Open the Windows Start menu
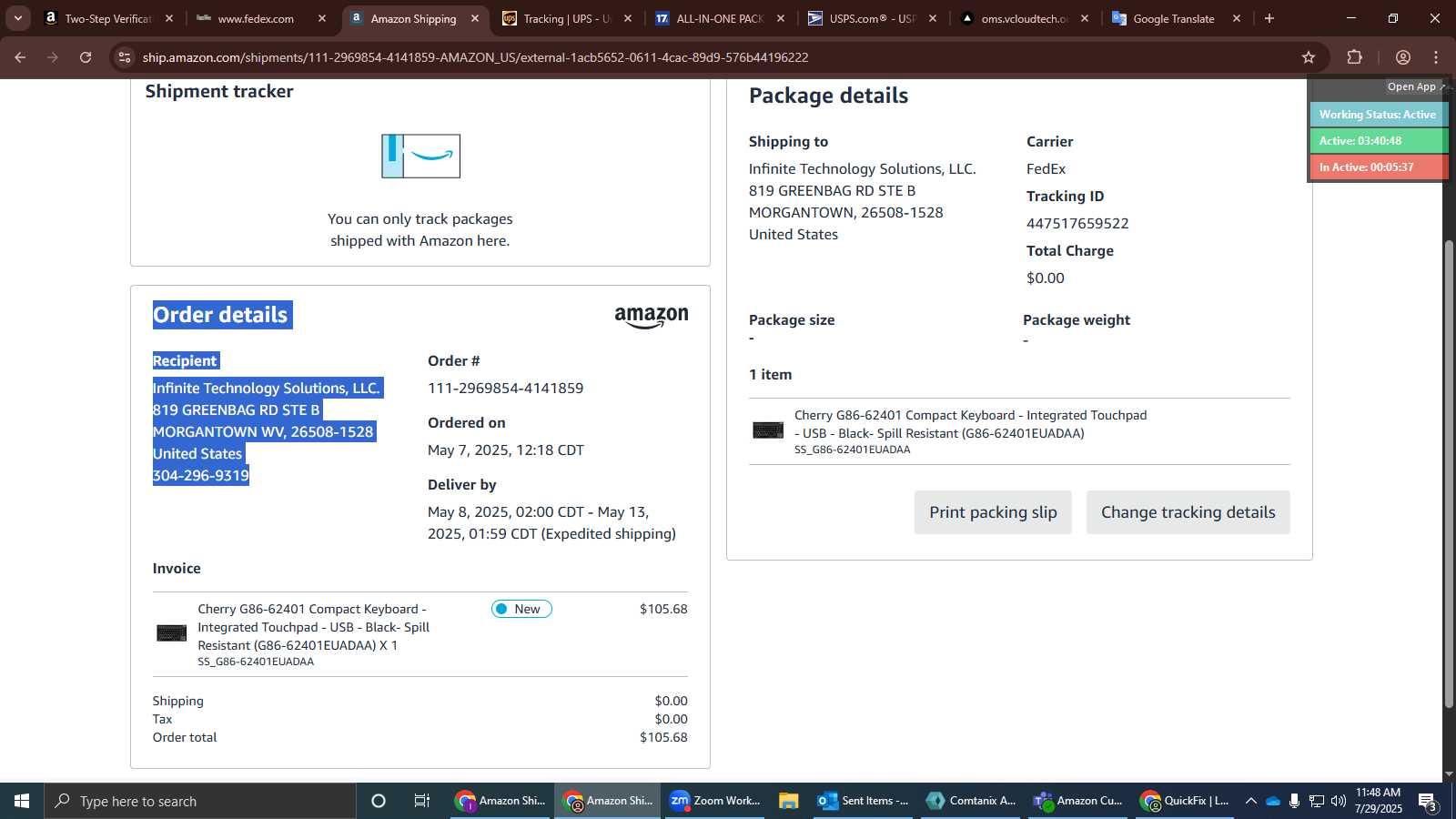Screen dimensions: 1456x819 22,801
